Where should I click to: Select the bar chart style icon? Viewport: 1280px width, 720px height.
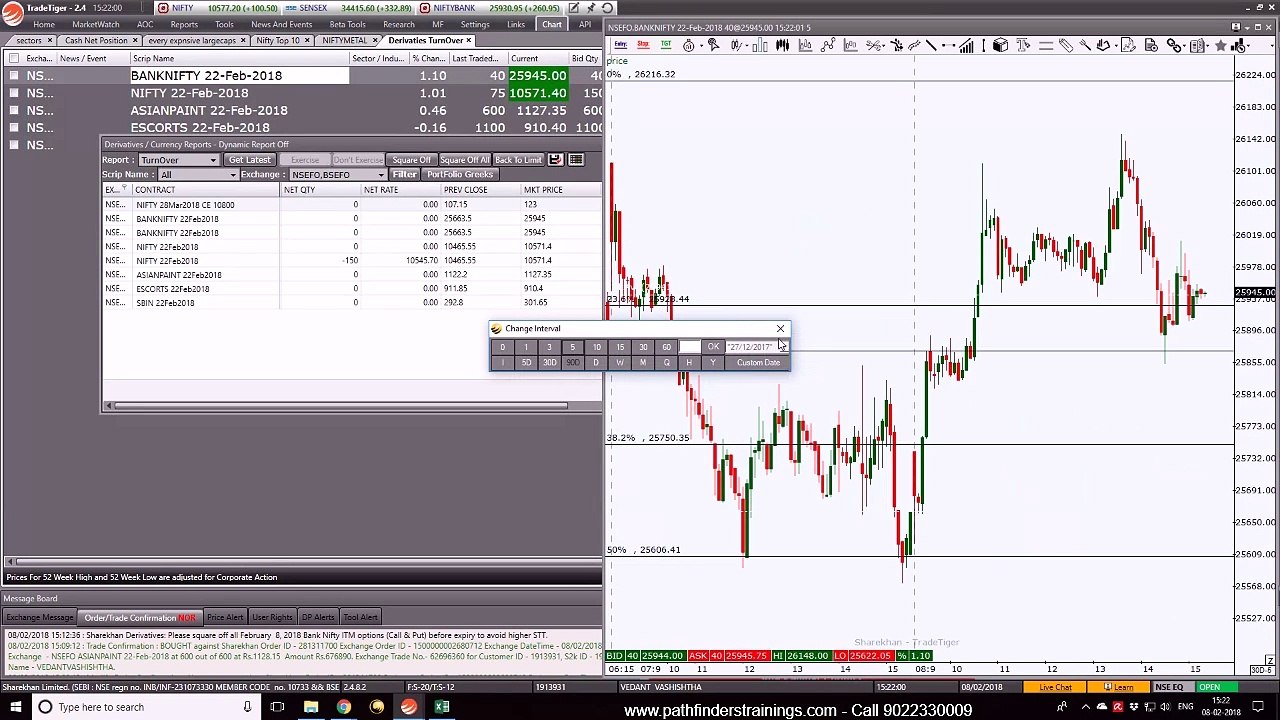[x=759, y=45]
